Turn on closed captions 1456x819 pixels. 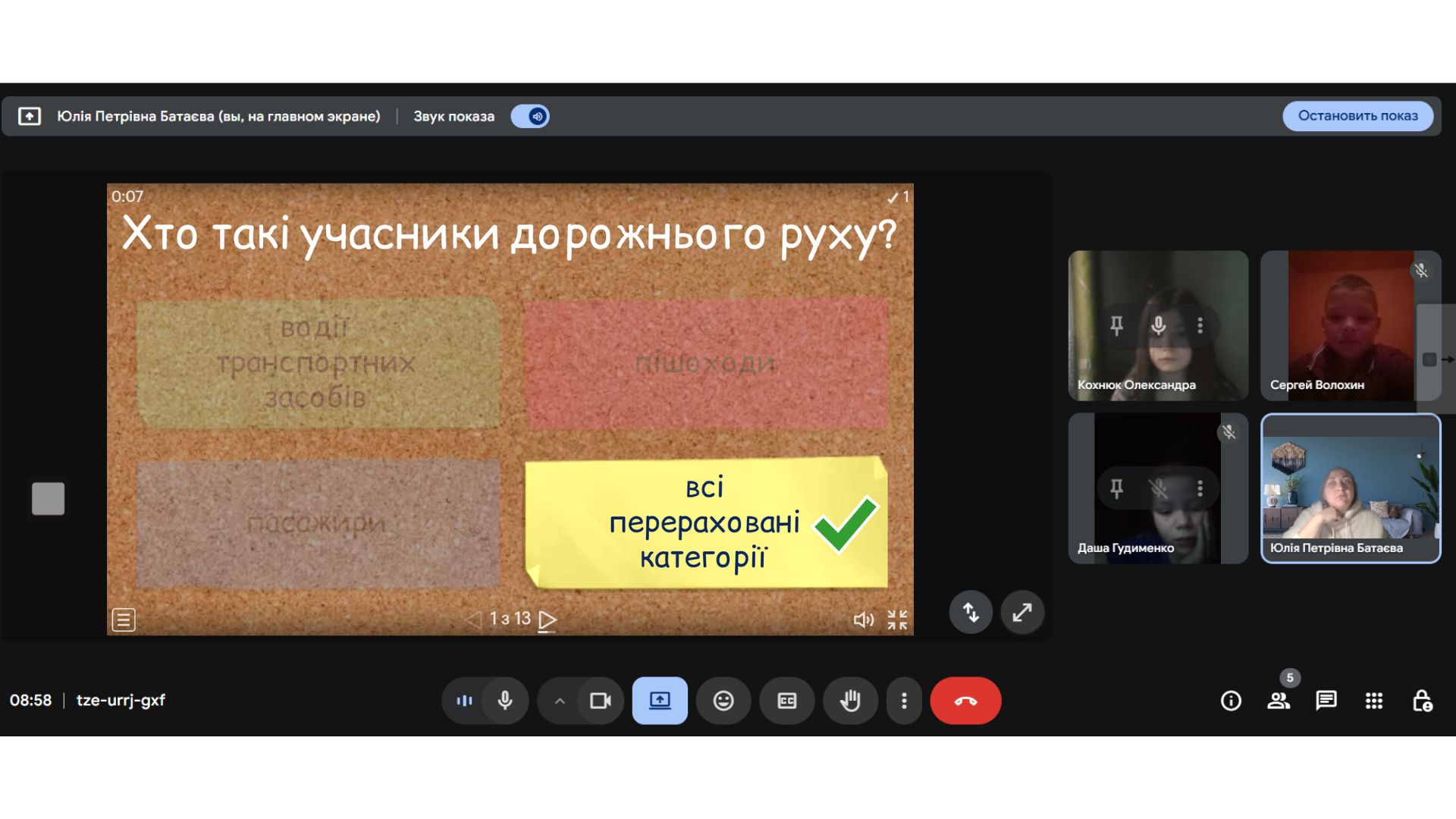pyautogui.click(x=787, y=701)
